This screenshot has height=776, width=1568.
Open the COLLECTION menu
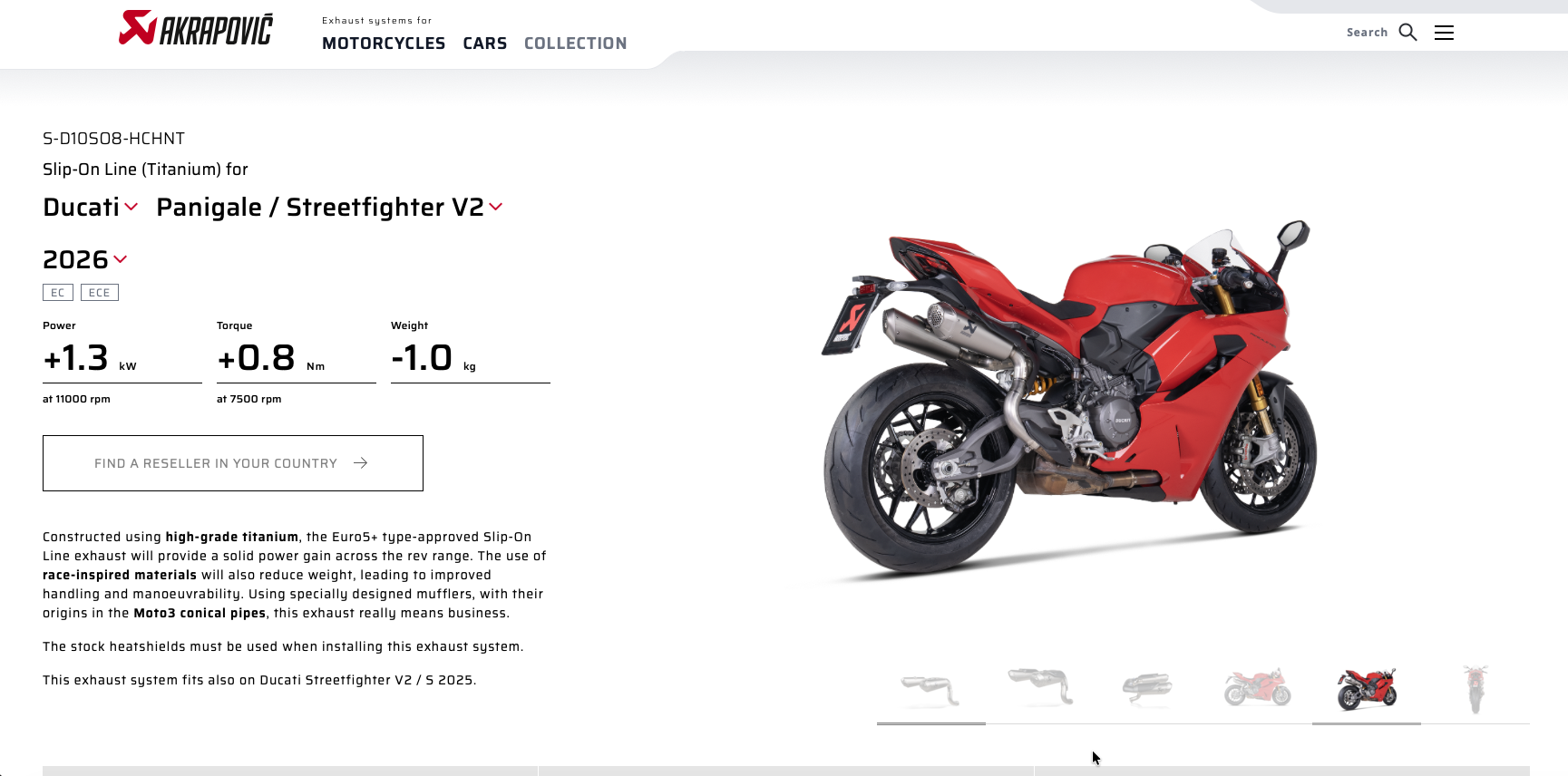pyautogui.click(x=576, y=44)
